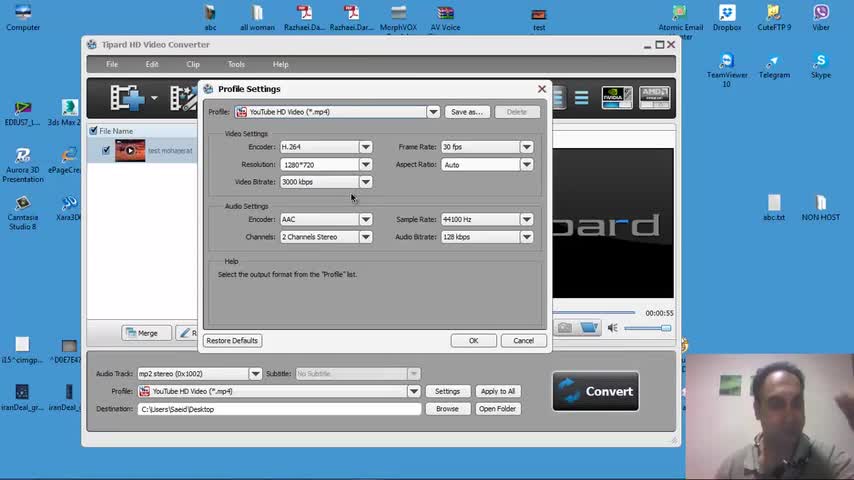
Task: Expand the Frame Rate dropdown
Action: [526, 147]
